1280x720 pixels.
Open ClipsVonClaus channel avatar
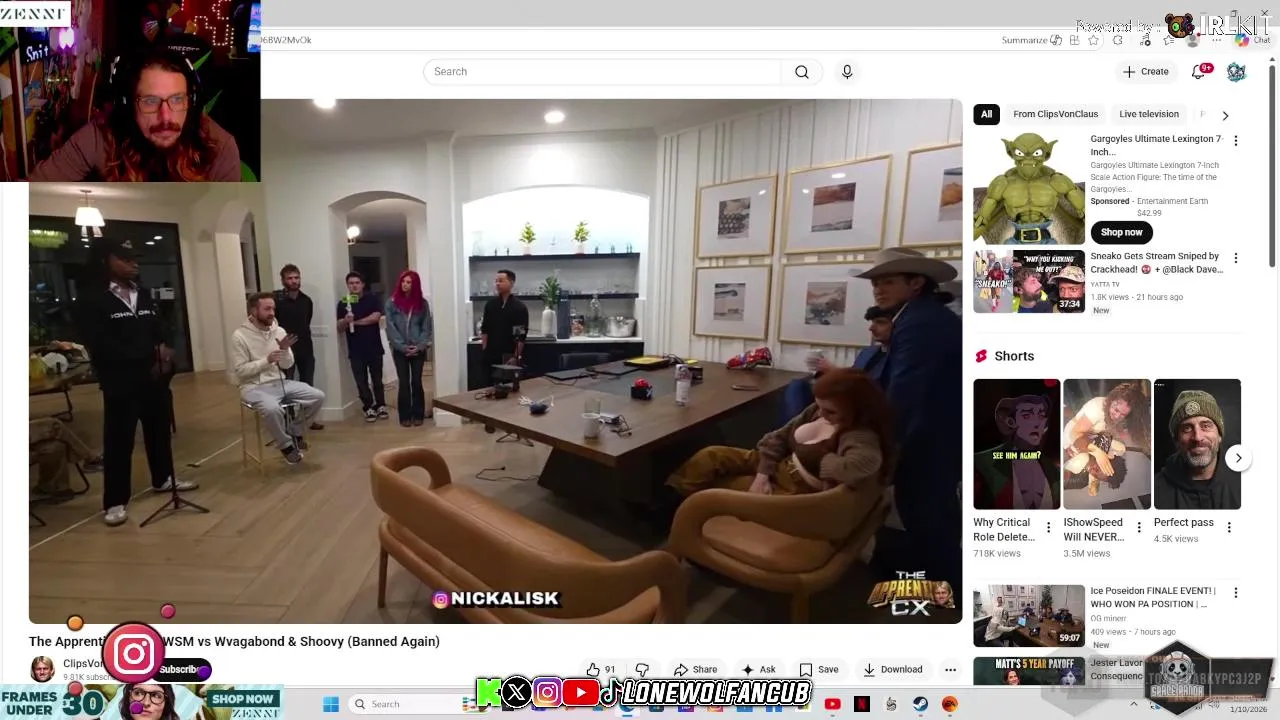(42, 669)
